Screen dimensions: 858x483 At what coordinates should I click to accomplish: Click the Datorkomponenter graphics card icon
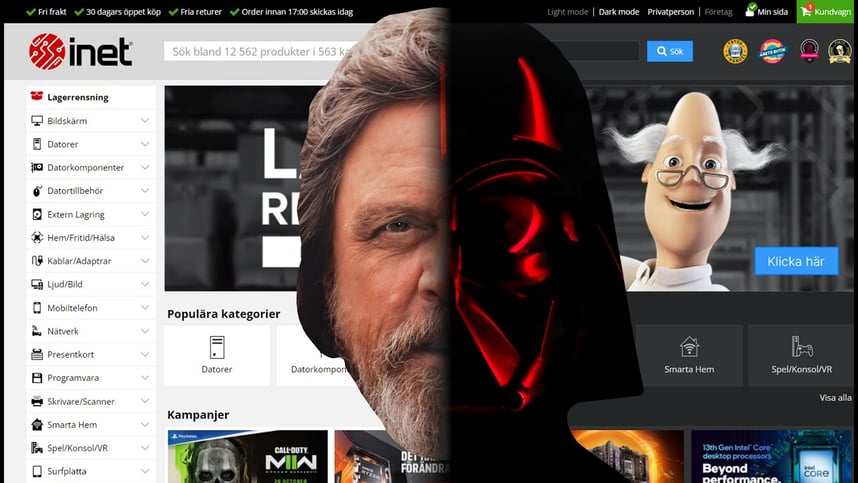click(37, 167)
